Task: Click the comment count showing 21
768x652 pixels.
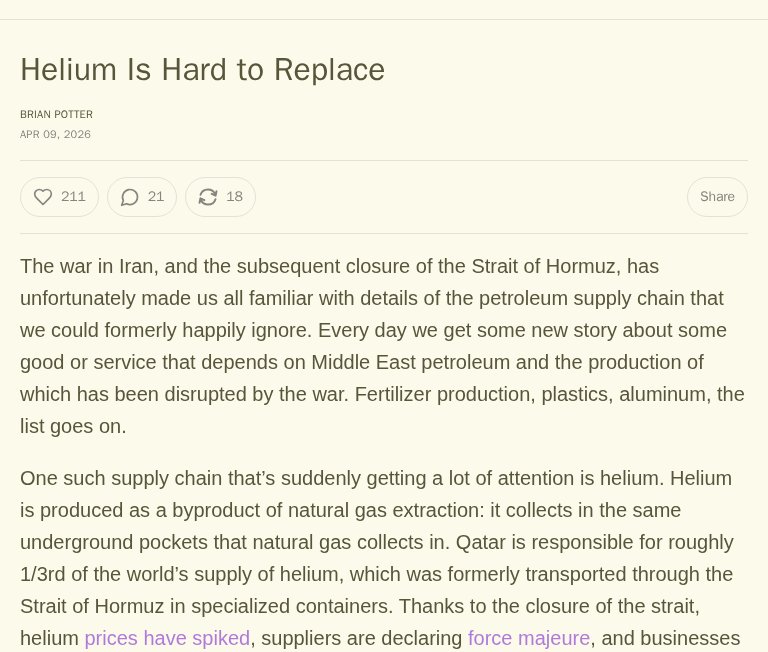Action: (156, 197)
